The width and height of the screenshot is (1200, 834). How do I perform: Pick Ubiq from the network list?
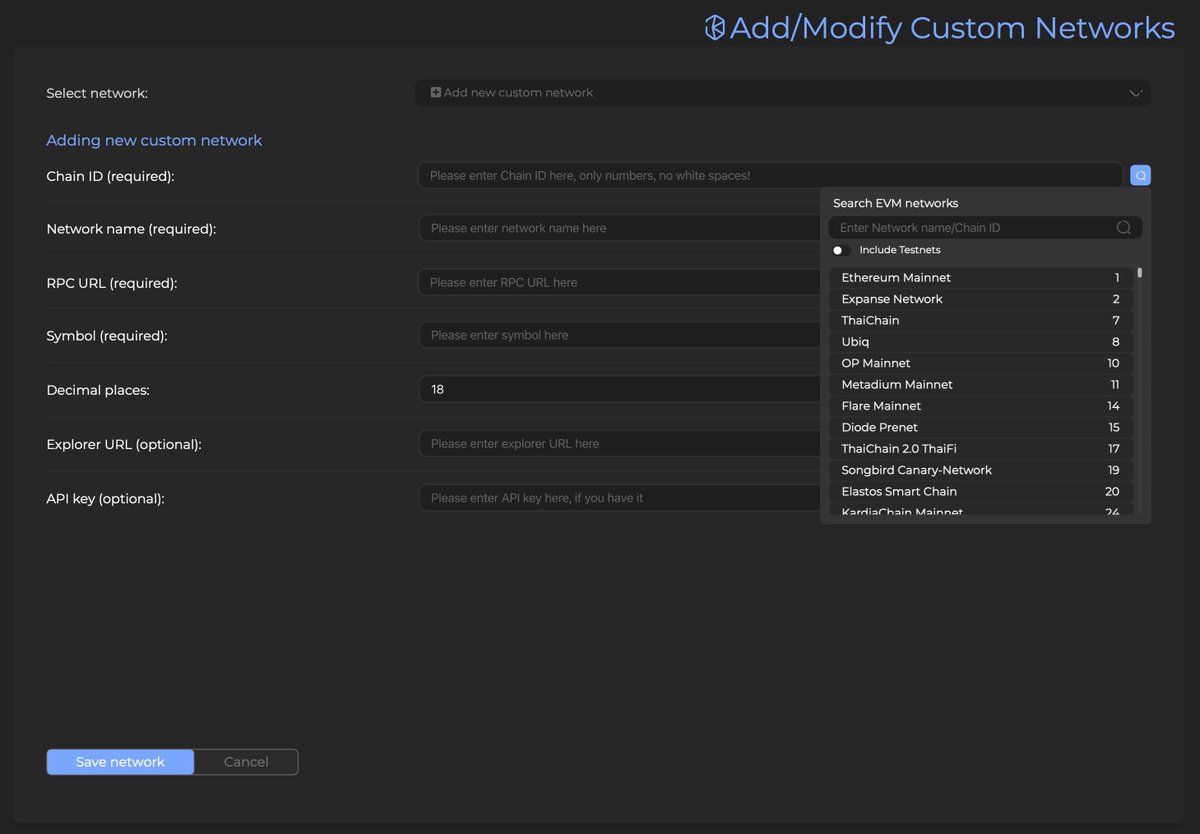click(981, 342)
